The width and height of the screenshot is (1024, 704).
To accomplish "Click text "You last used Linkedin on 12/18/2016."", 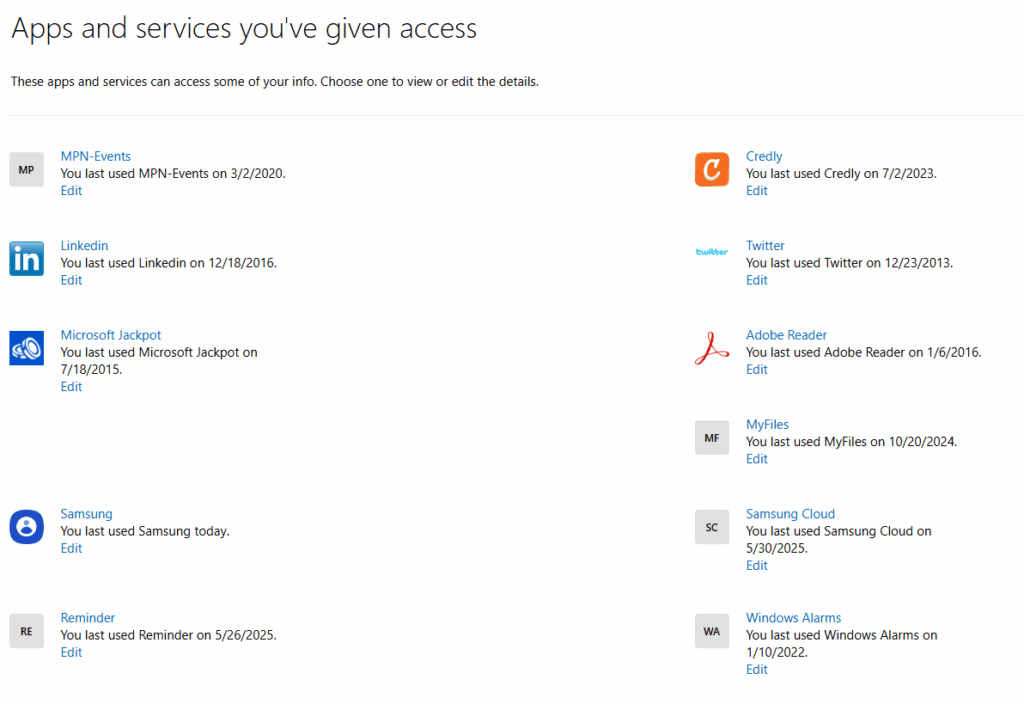I will [x=168, y=263].
